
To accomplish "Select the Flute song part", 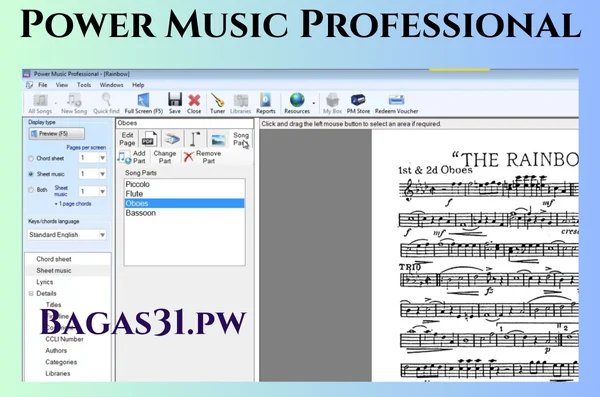I will 184,194.
